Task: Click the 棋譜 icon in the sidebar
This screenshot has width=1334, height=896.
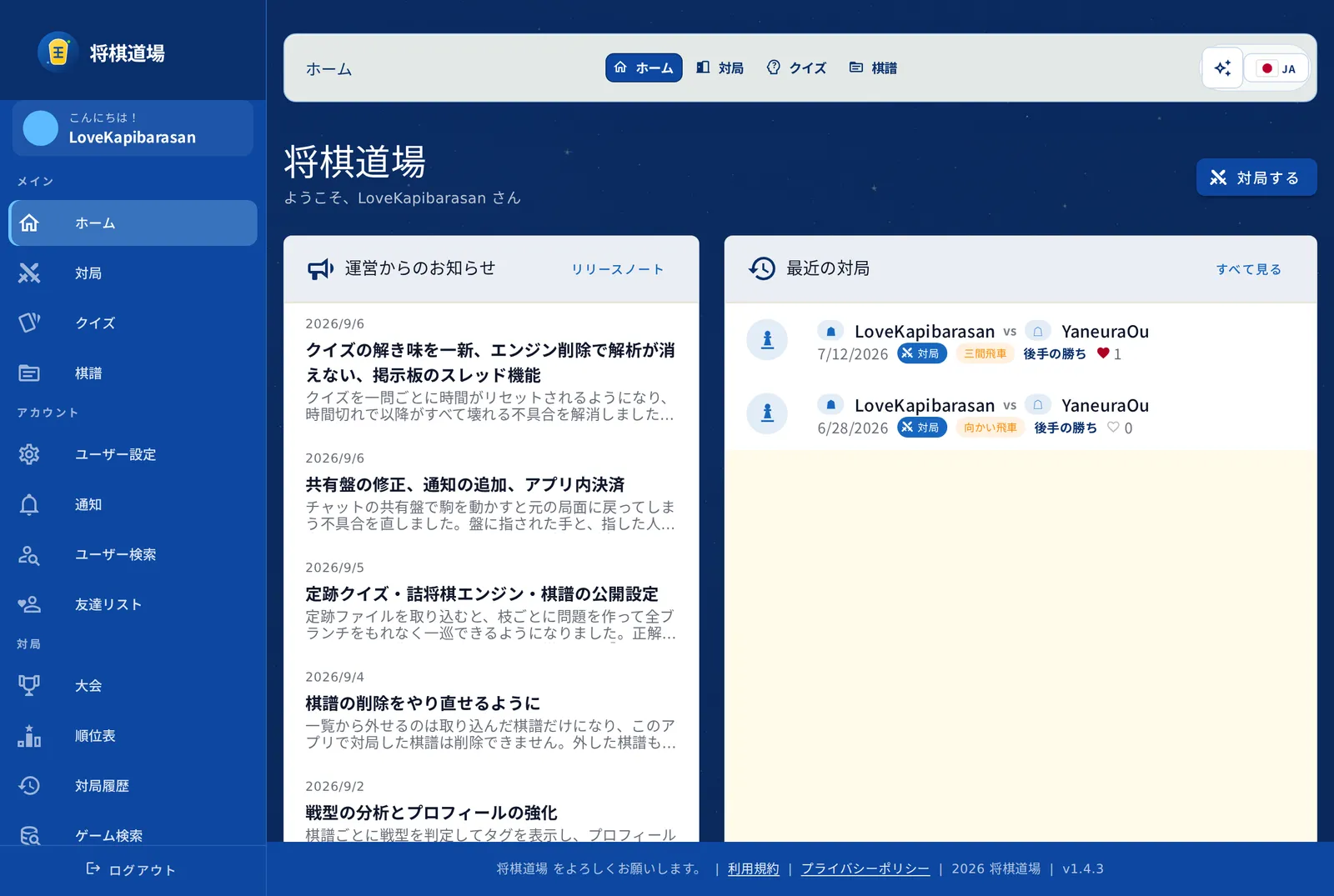Action: click(x=29, y=373)
